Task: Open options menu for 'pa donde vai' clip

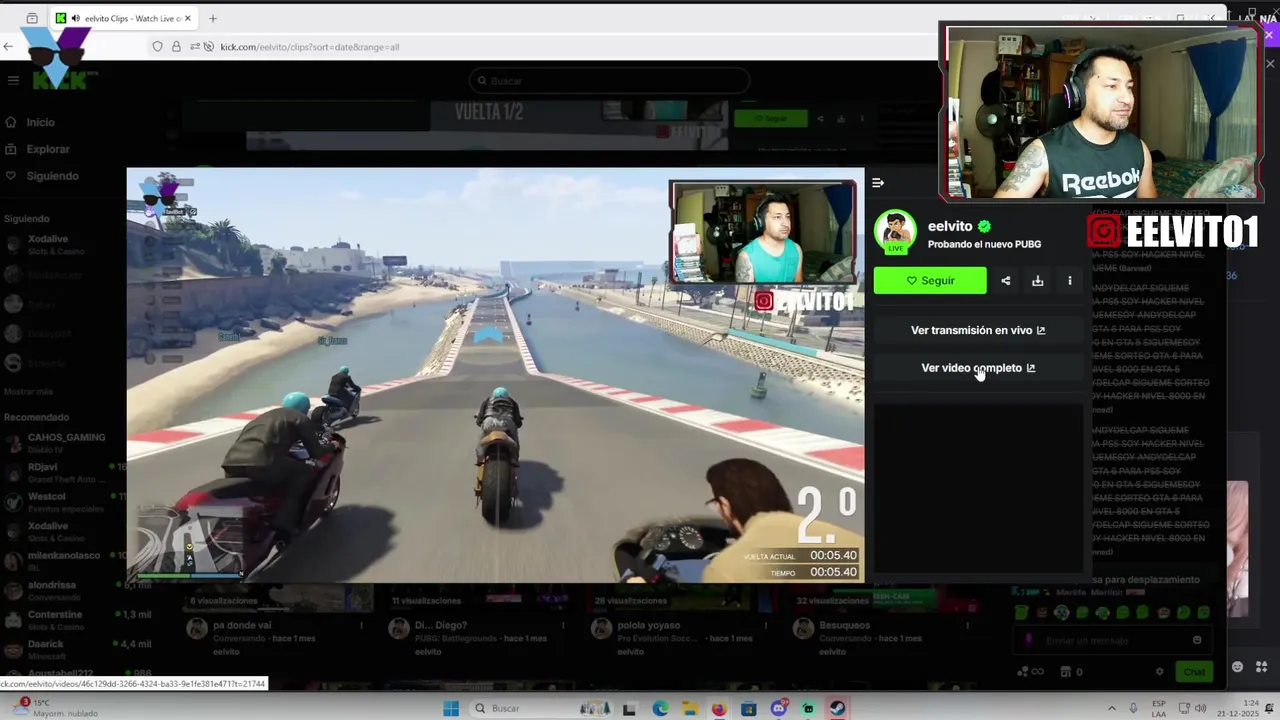Action: point(361,626)
